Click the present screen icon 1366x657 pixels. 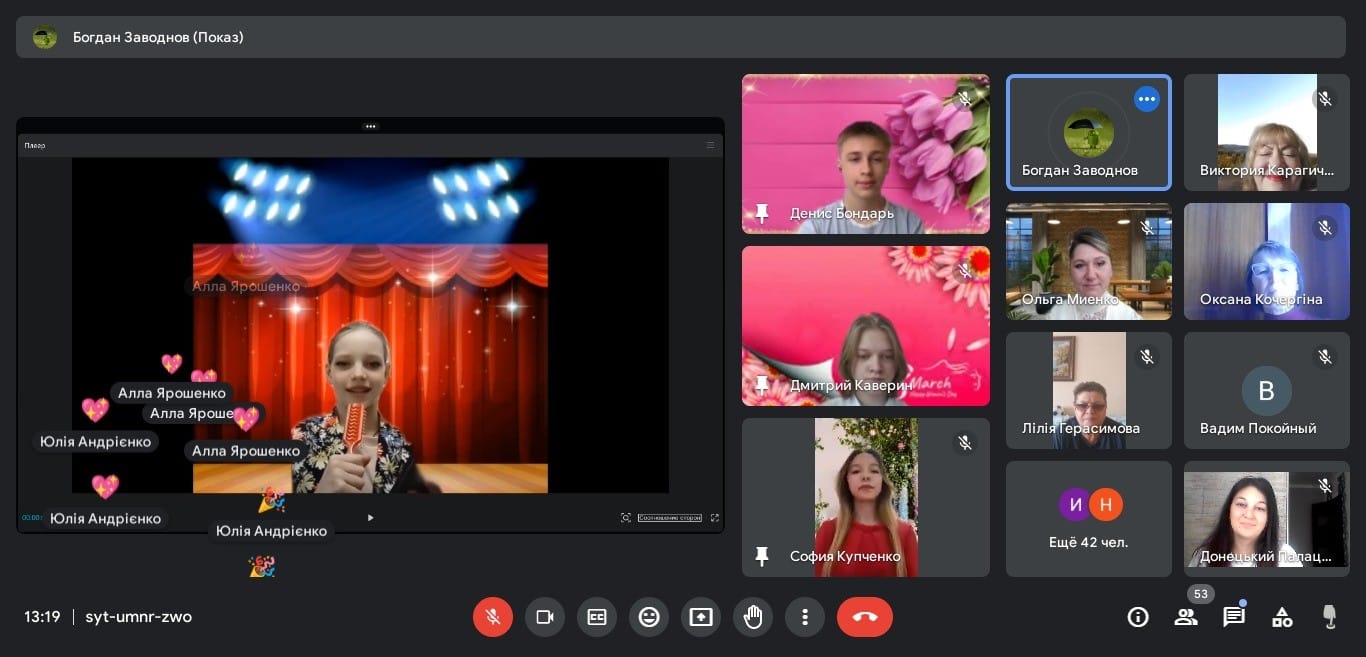[701, 617]
